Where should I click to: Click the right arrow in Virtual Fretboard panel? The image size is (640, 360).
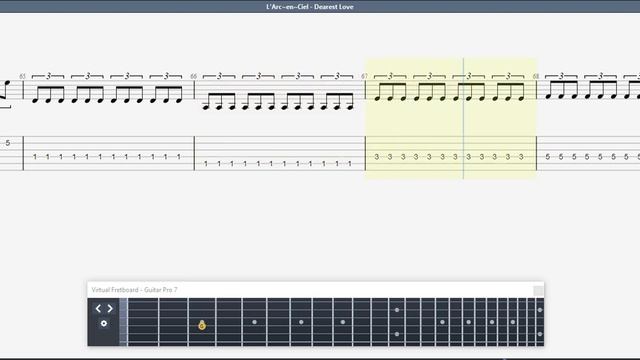click(110, 309)
